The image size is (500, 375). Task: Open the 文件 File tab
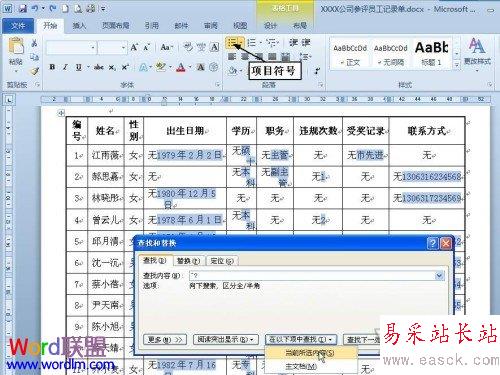18,25
